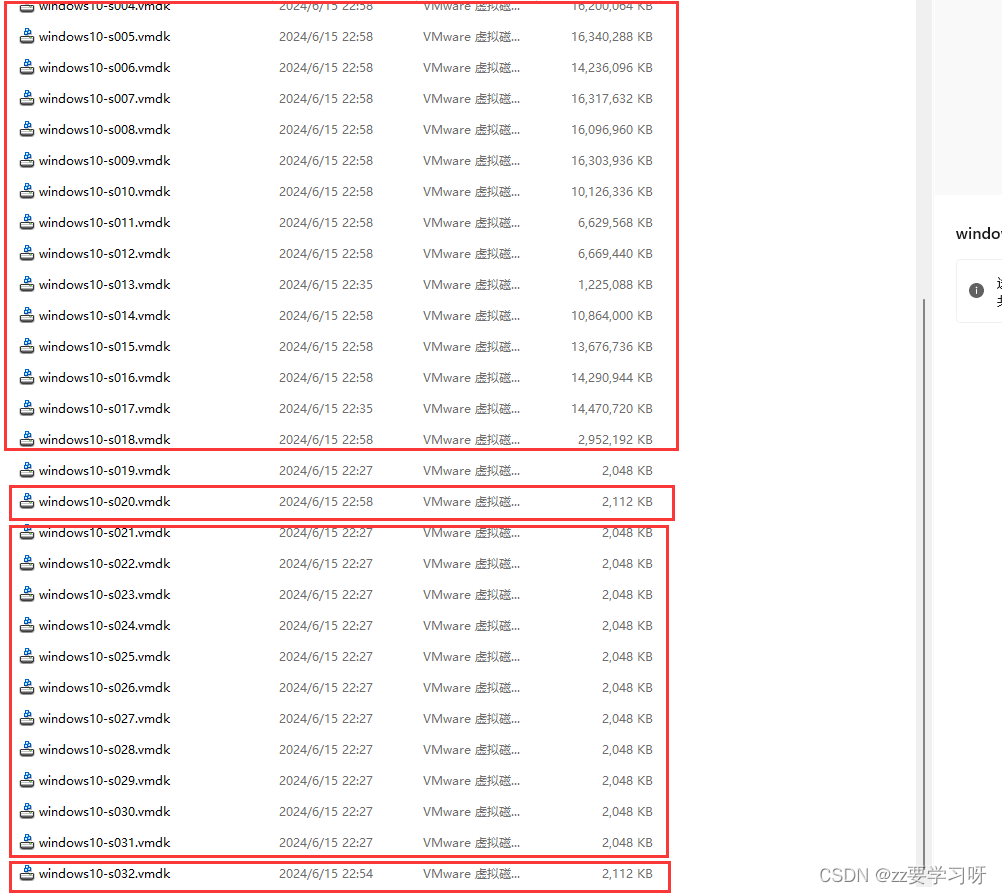The image size is (1002, 894).
Task: Click the date of windows10-s013.vmdk
Action: (x=326, y=285)
